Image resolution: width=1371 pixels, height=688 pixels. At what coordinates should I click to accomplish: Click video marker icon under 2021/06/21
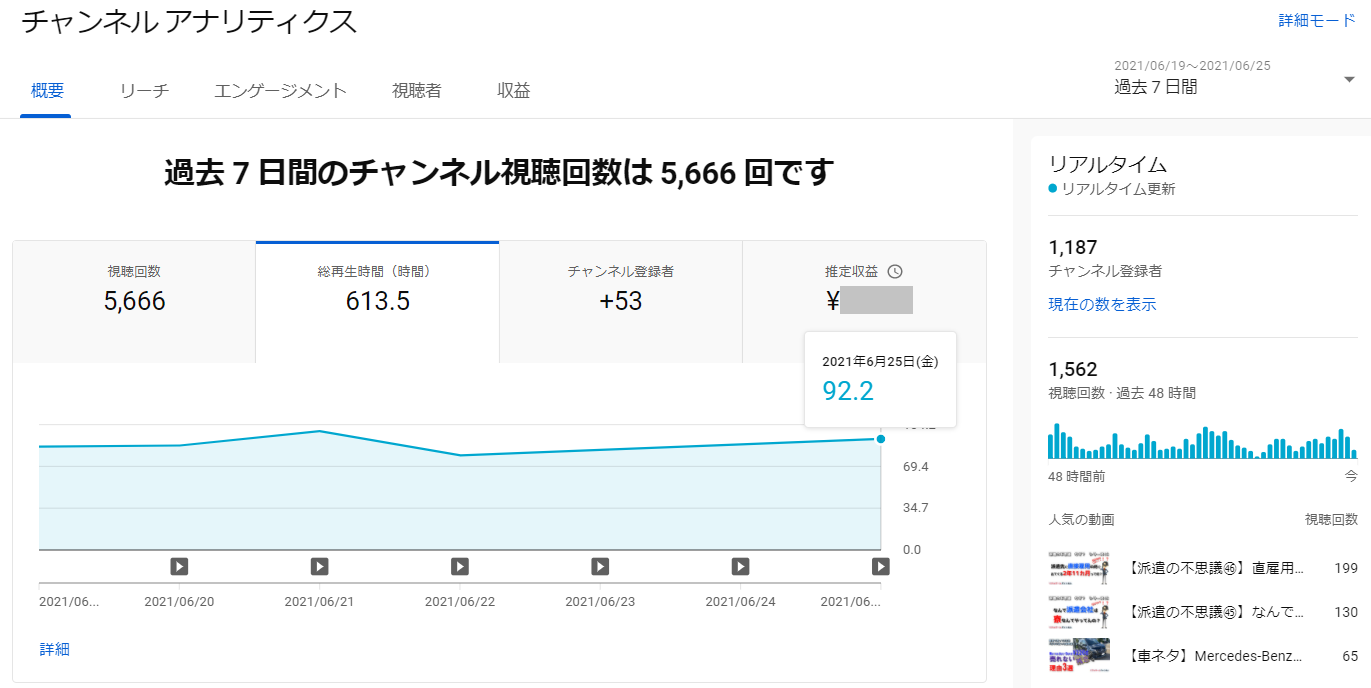[319, 567]
